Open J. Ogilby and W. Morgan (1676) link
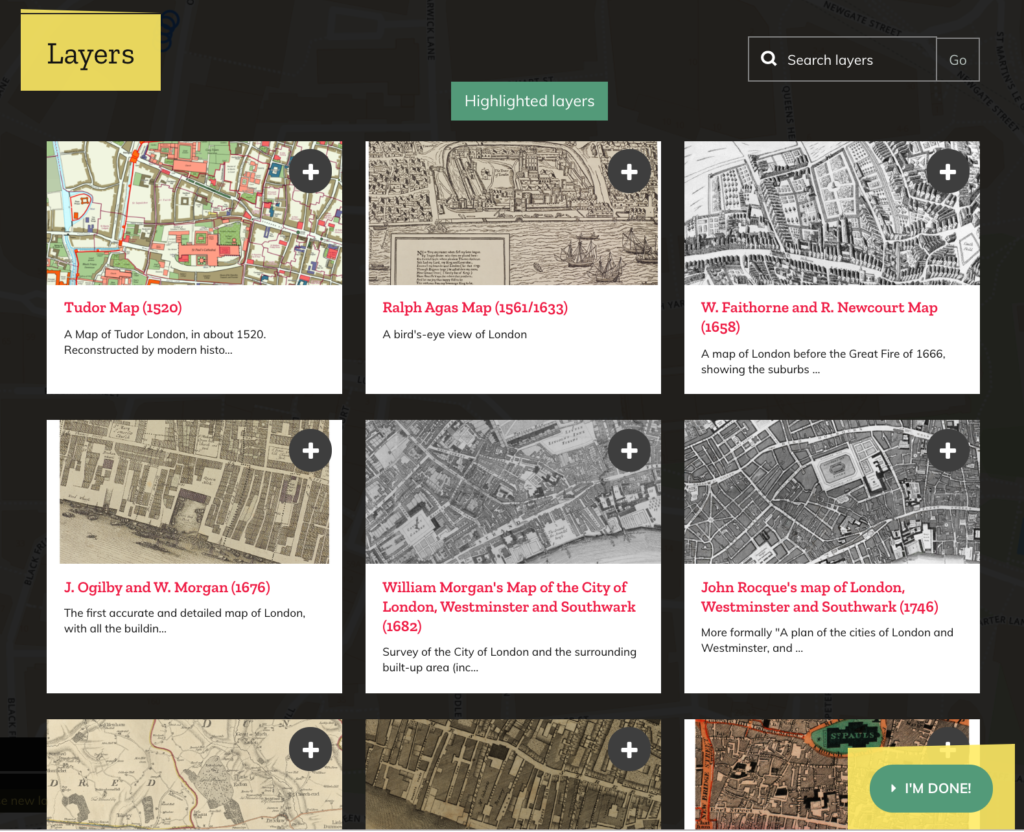This screenshot has width=1024, height=832. 167,587
